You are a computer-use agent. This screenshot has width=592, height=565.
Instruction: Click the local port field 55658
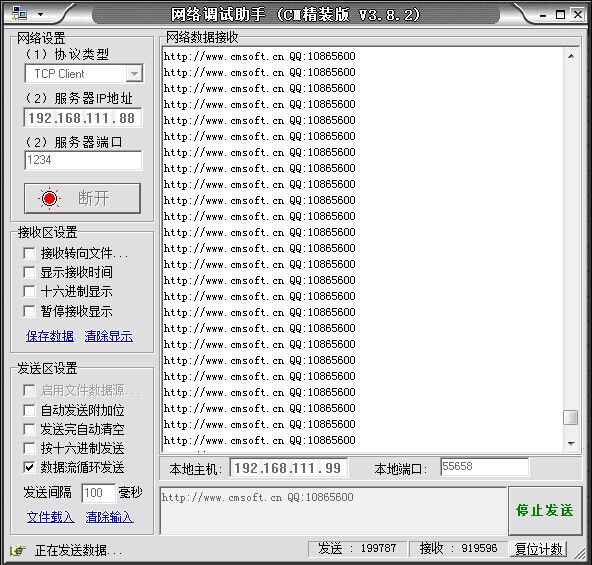pos(484,467)
